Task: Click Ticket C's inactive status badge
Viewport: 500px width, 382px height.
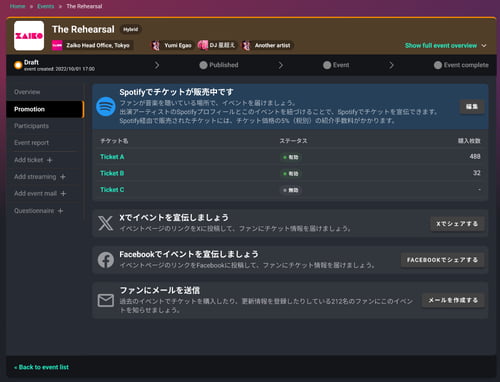Action: coord(291,190)
